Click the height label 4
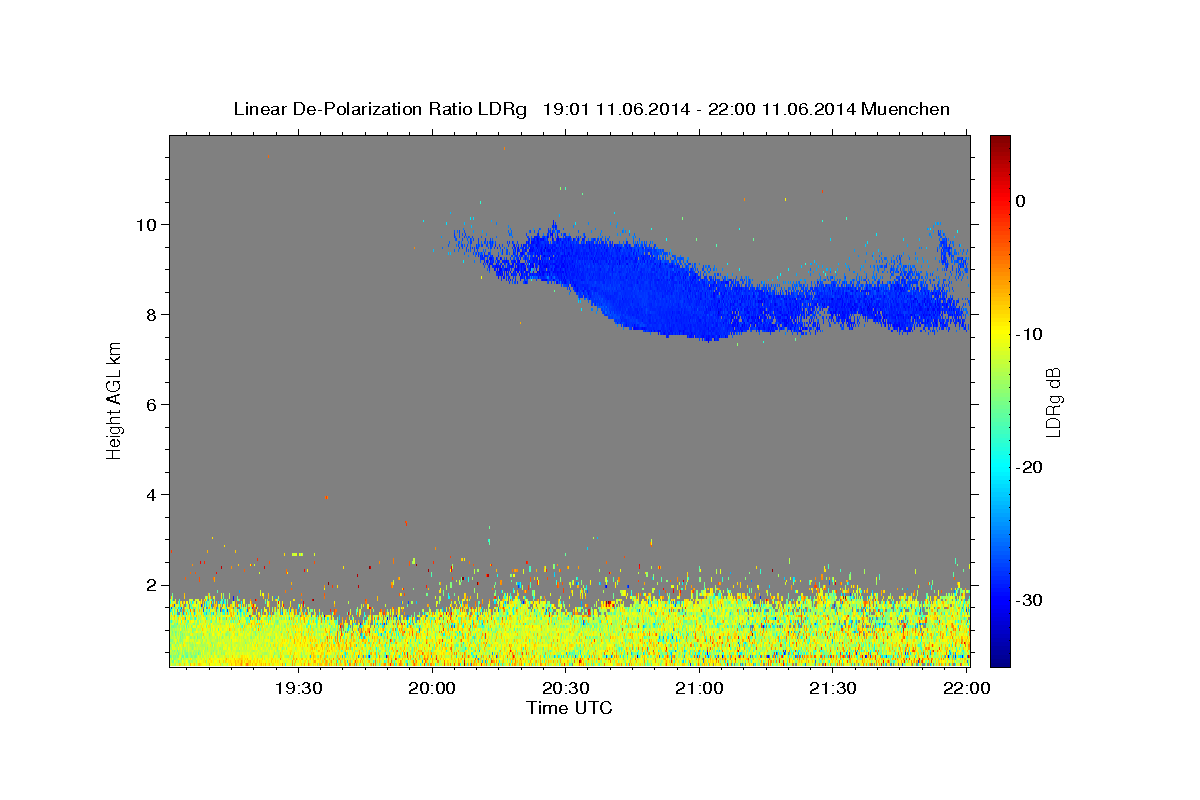1200x800 pixels. point(152,495)
